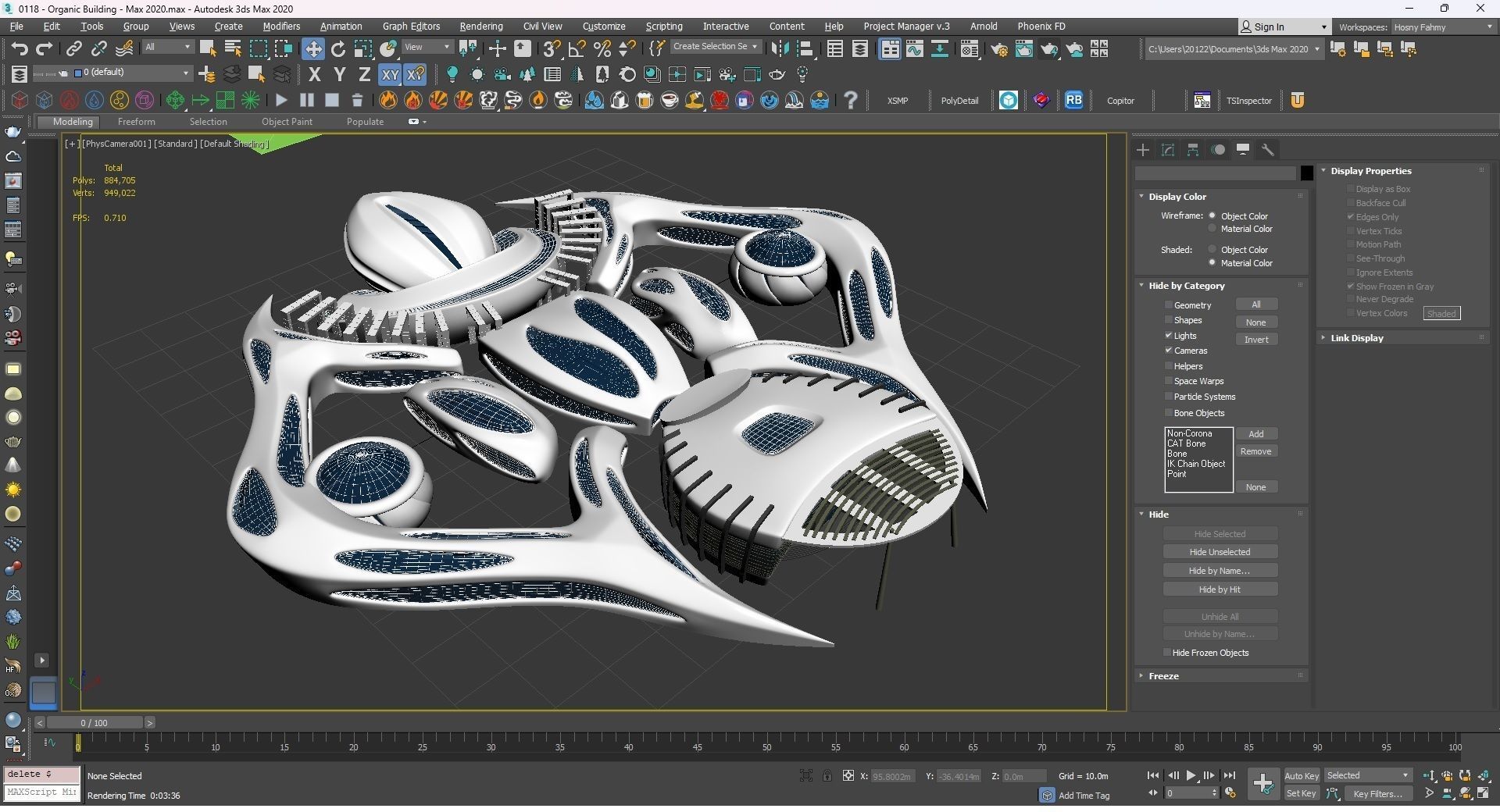Open the Key Filters dialog
The height and width of the screenshot is (812, 1500).
click(1377, 794)
